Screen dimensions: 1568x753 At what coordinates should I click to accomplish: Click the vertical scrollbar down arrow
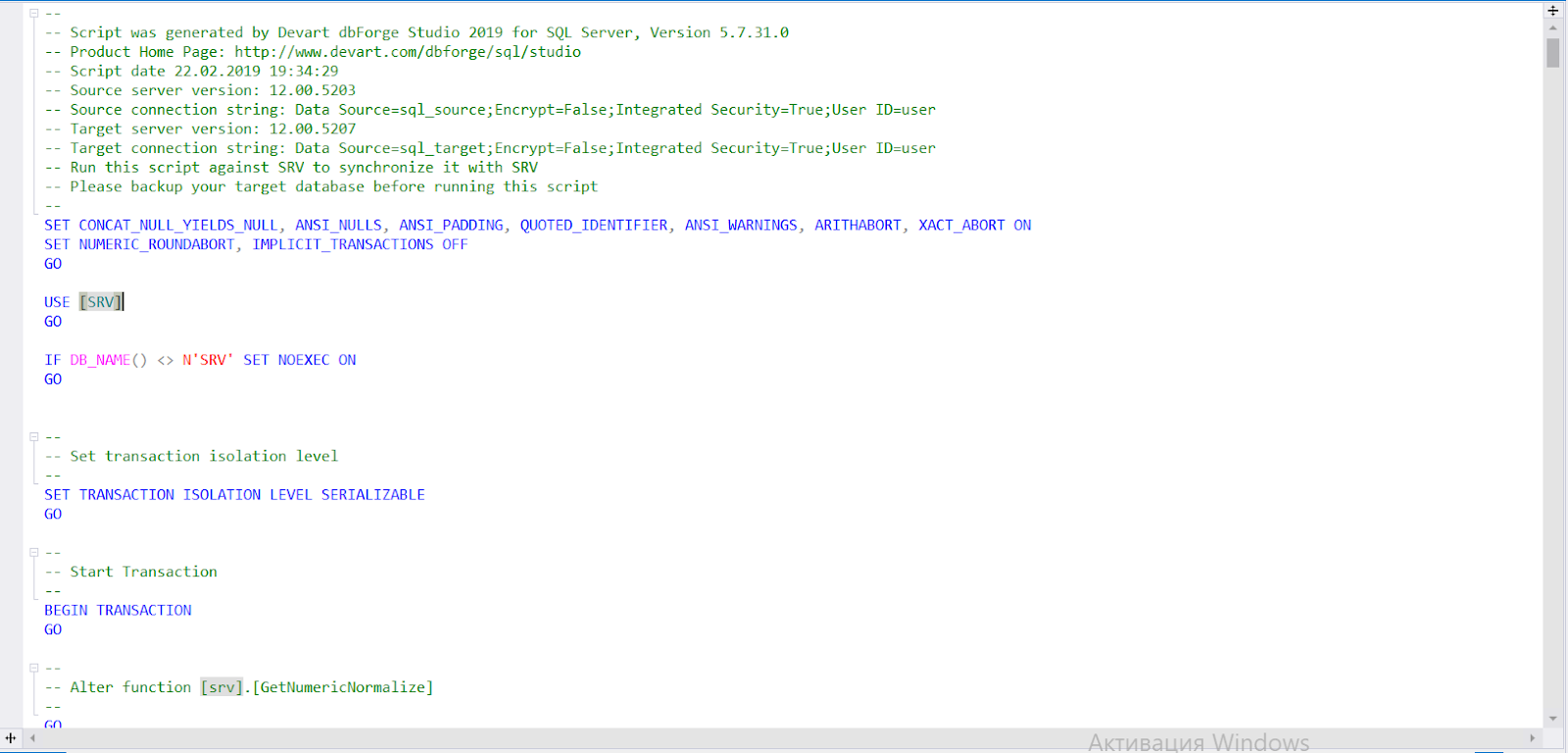pos(1553,719)
